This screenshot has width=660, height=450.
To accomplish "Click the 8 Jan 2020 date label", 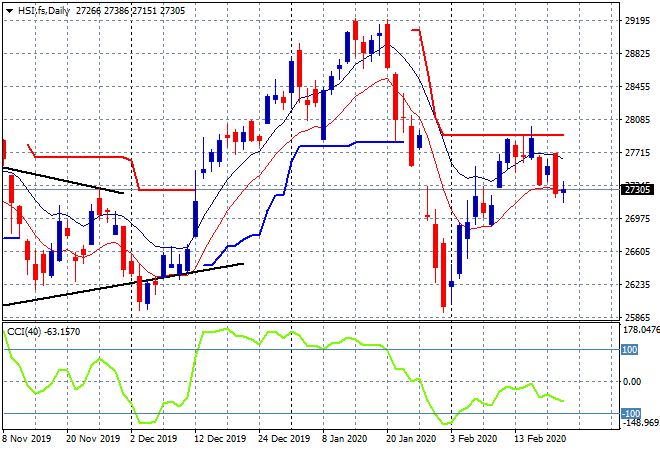I will (x=344, y=439).
